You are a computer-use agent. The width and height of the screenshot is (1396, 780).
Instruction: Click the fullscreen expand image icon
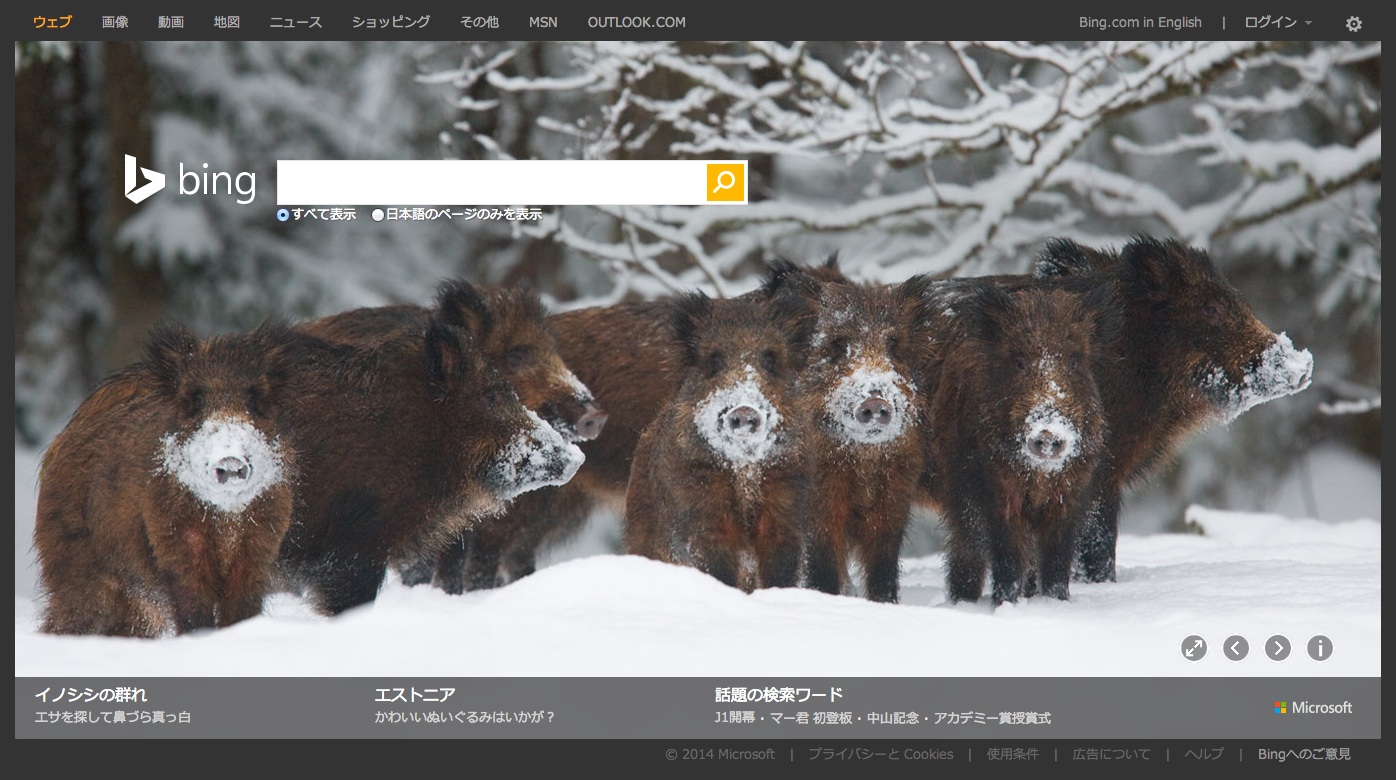coord(1193,648)
